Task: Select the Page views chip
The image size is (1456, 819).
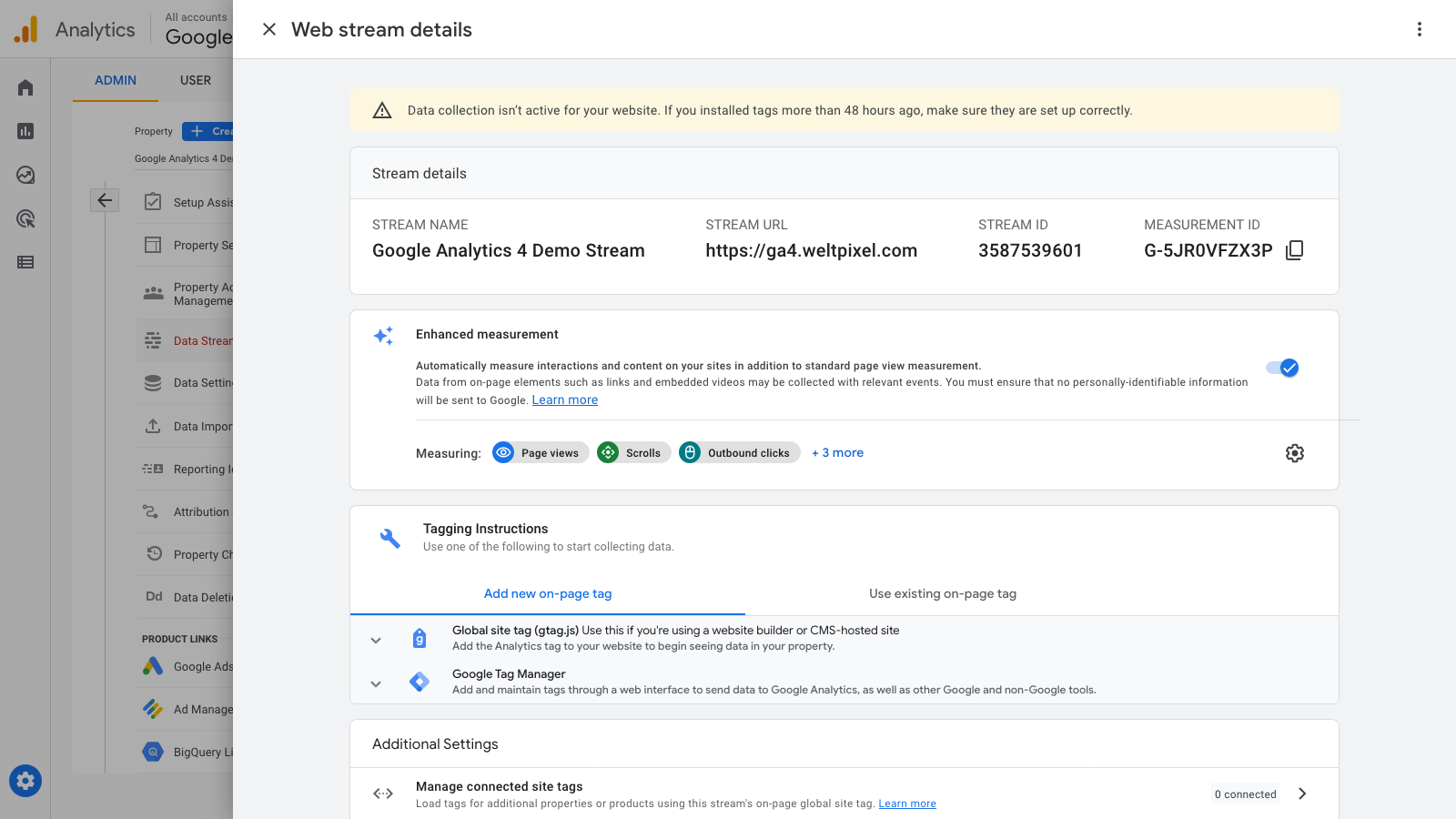Action: coord(541,452)
